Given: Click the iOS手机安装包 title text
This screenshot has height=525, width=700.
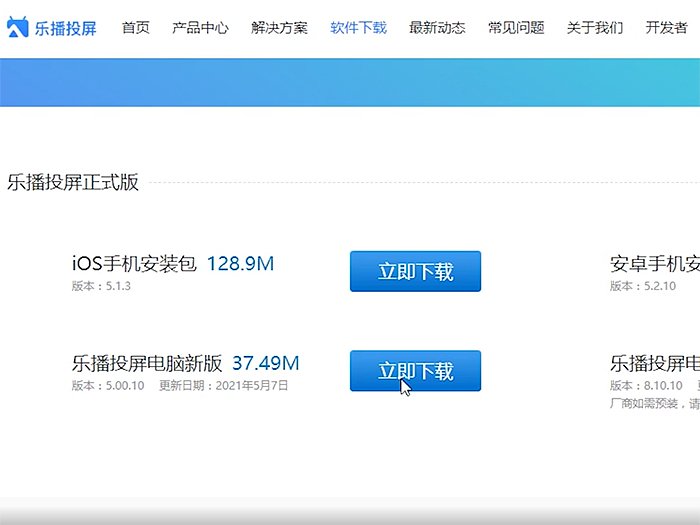Looking at the screenshot, I should click(x=134, y=263).
